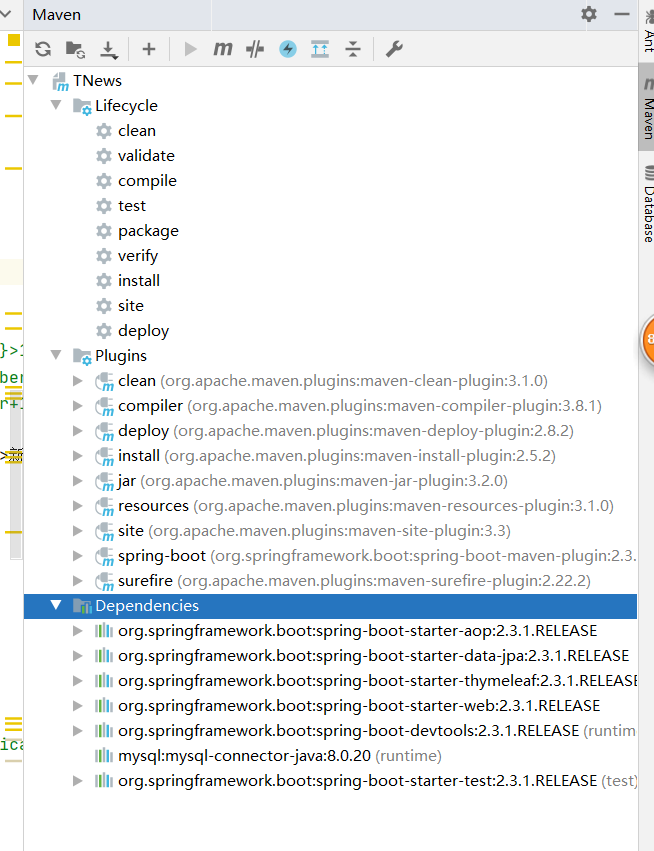The width and height of the screenshot is (654, 851).
Task: Click the Maven panel title
Action: (56, 15)
